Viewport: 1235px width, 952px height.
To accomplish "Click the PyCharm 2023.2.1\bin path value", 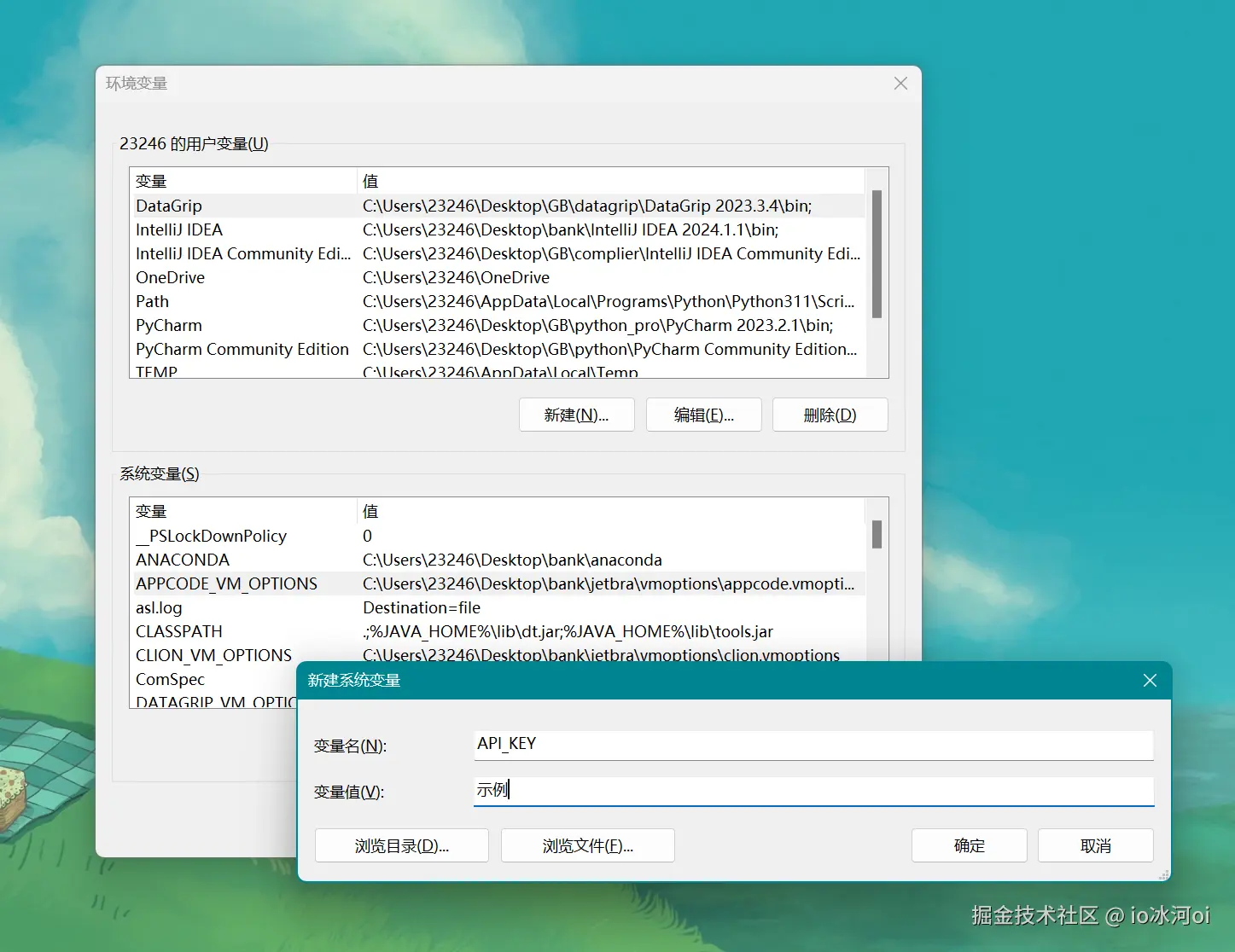I will [x=597, y=325].
